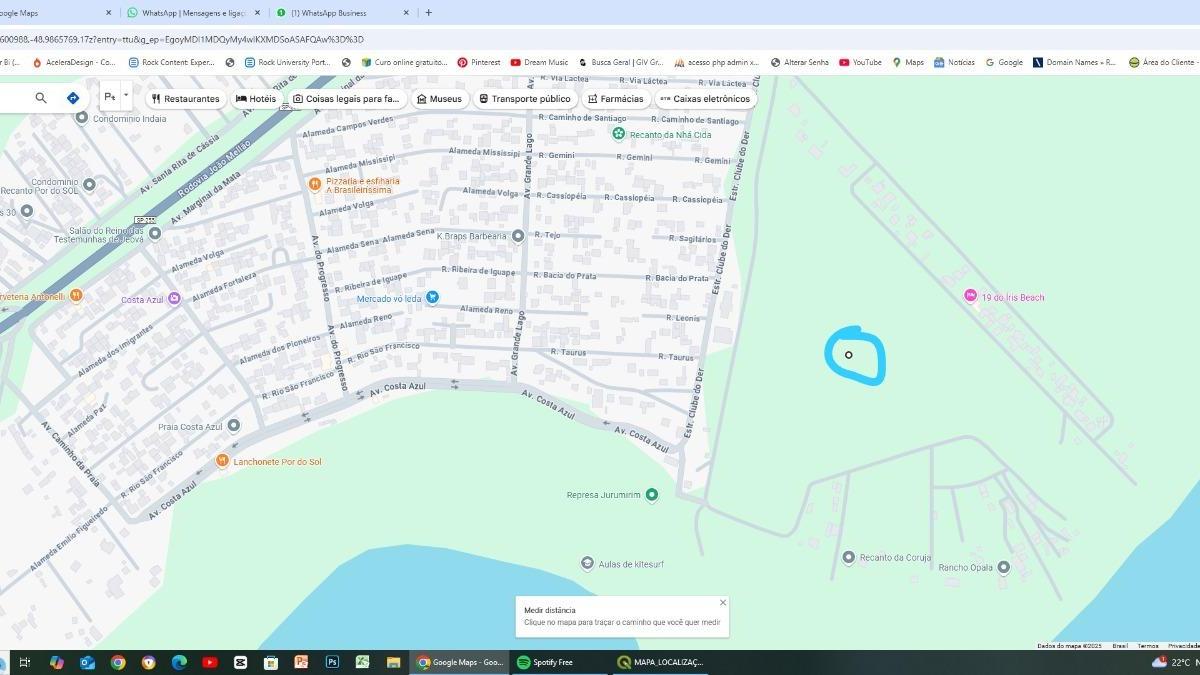
Task: Show Caixas eletrônicos on the map
Action: [x=704, y=99]
